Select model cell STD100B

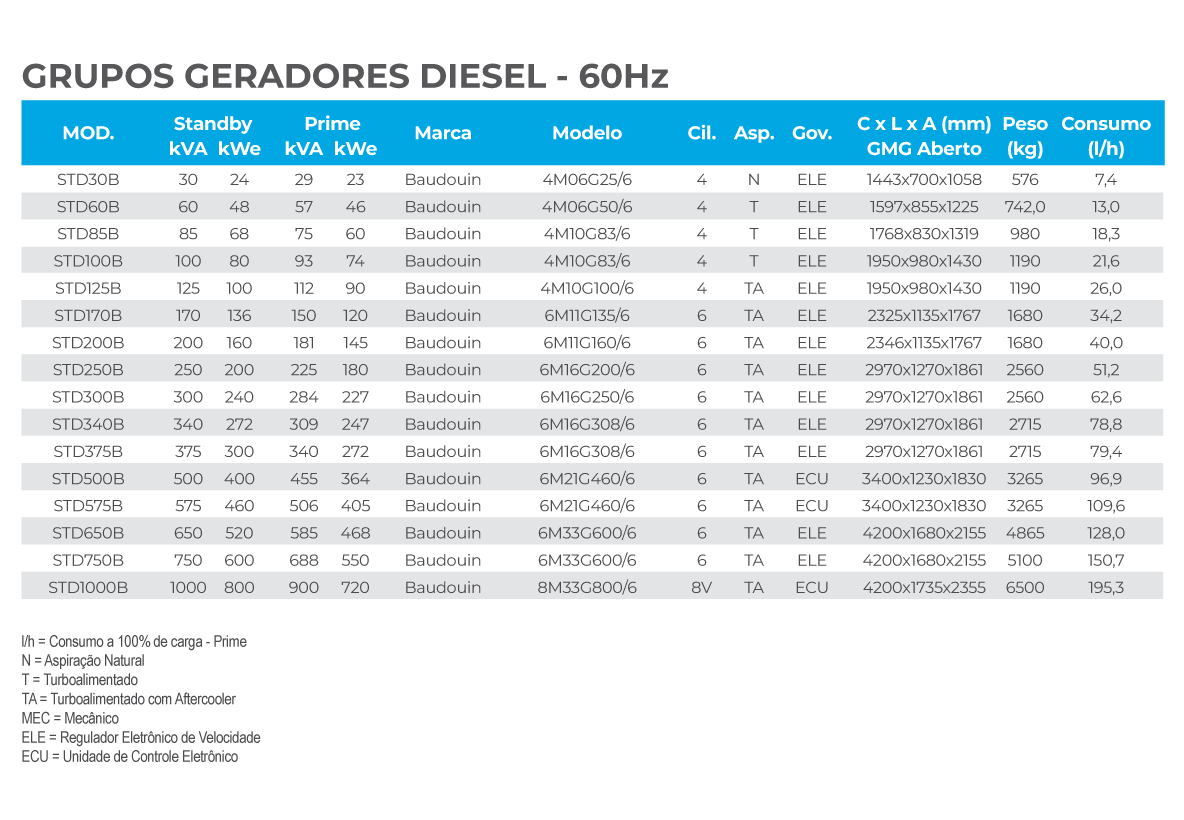click(88, 261)
